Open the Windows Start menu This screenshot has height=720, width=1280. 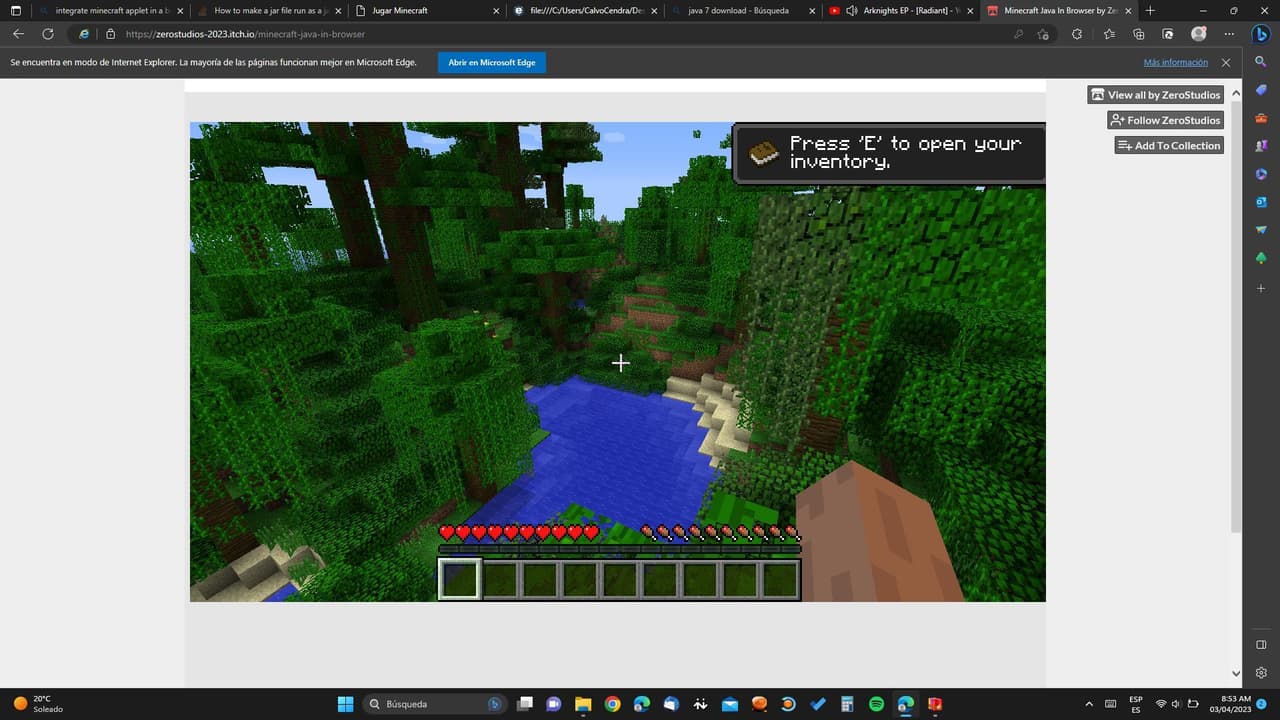click(345, 704)
